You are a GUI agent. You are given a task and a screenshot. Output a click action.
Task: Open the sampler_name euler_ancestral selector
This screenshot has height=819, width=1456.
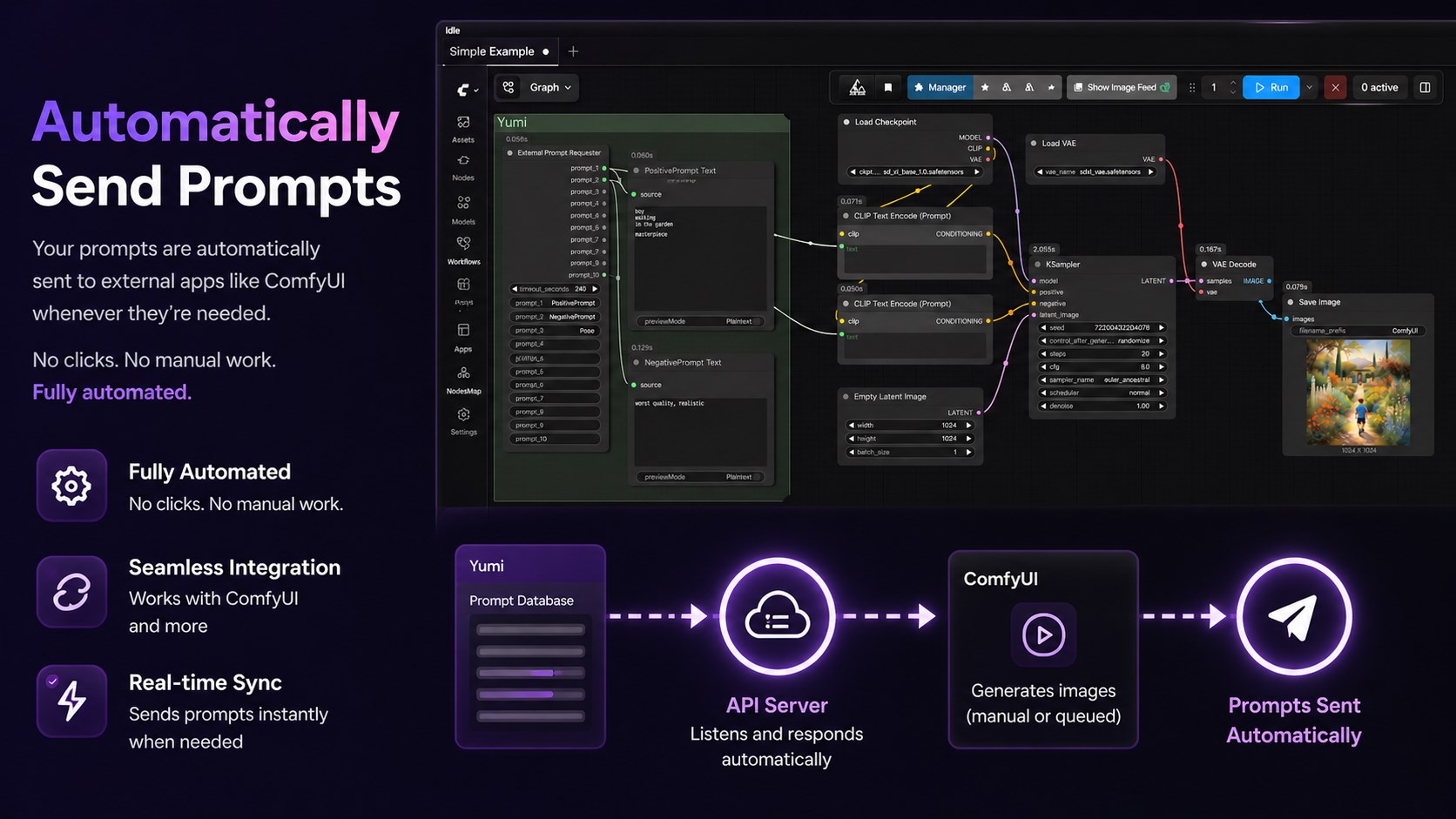click(x=1102, y=379)
